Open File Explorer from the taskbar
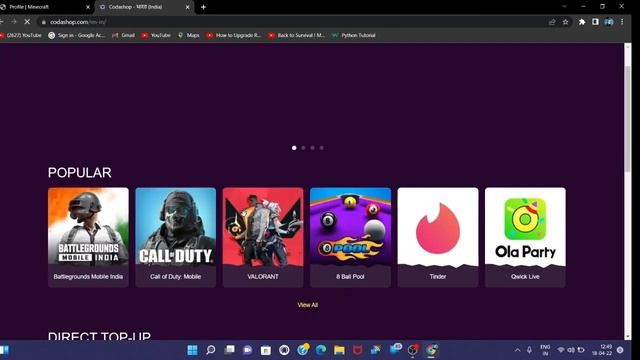 click(339, 350)
